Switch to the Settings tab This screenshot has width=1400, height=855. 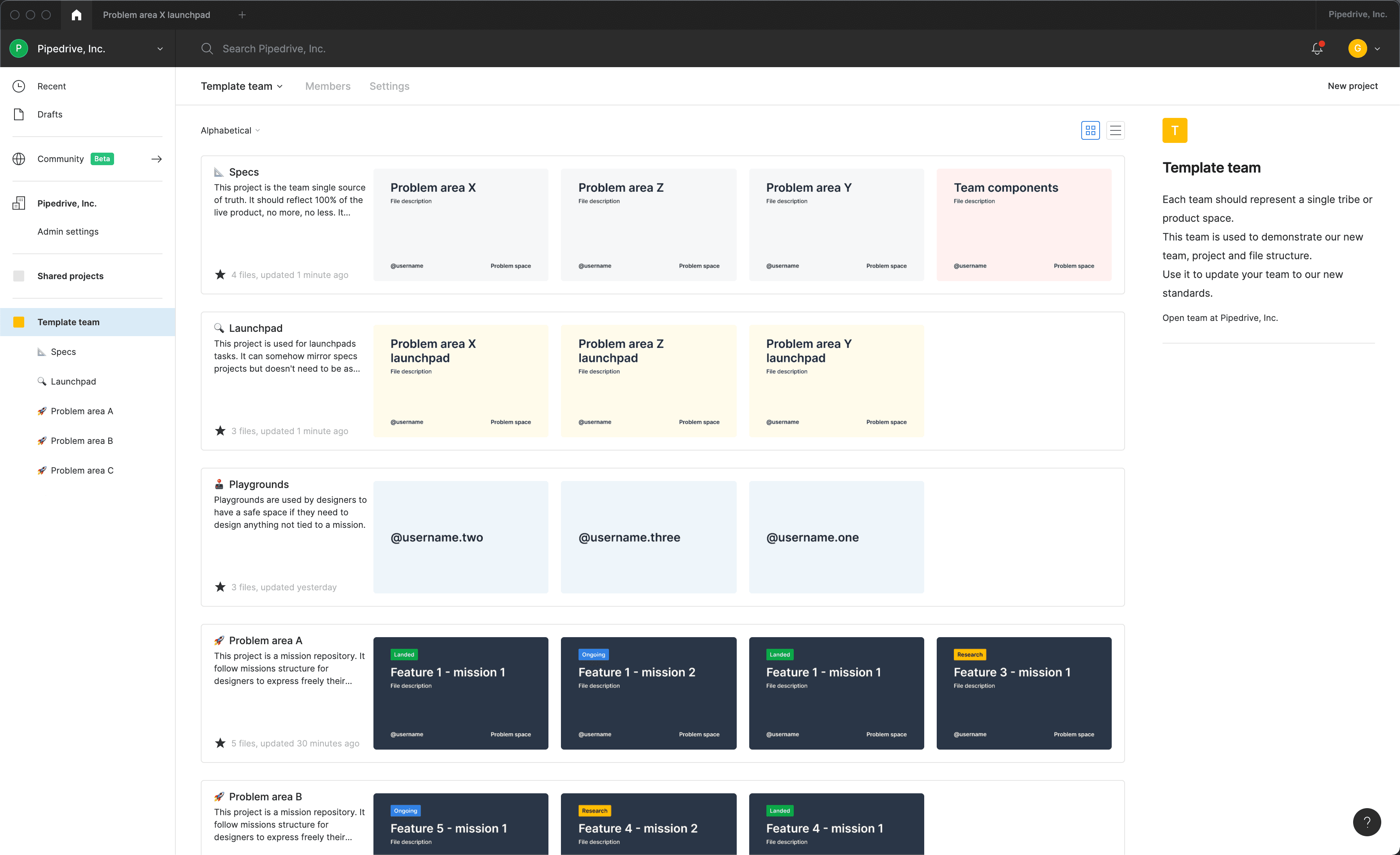tap(389, 86)
